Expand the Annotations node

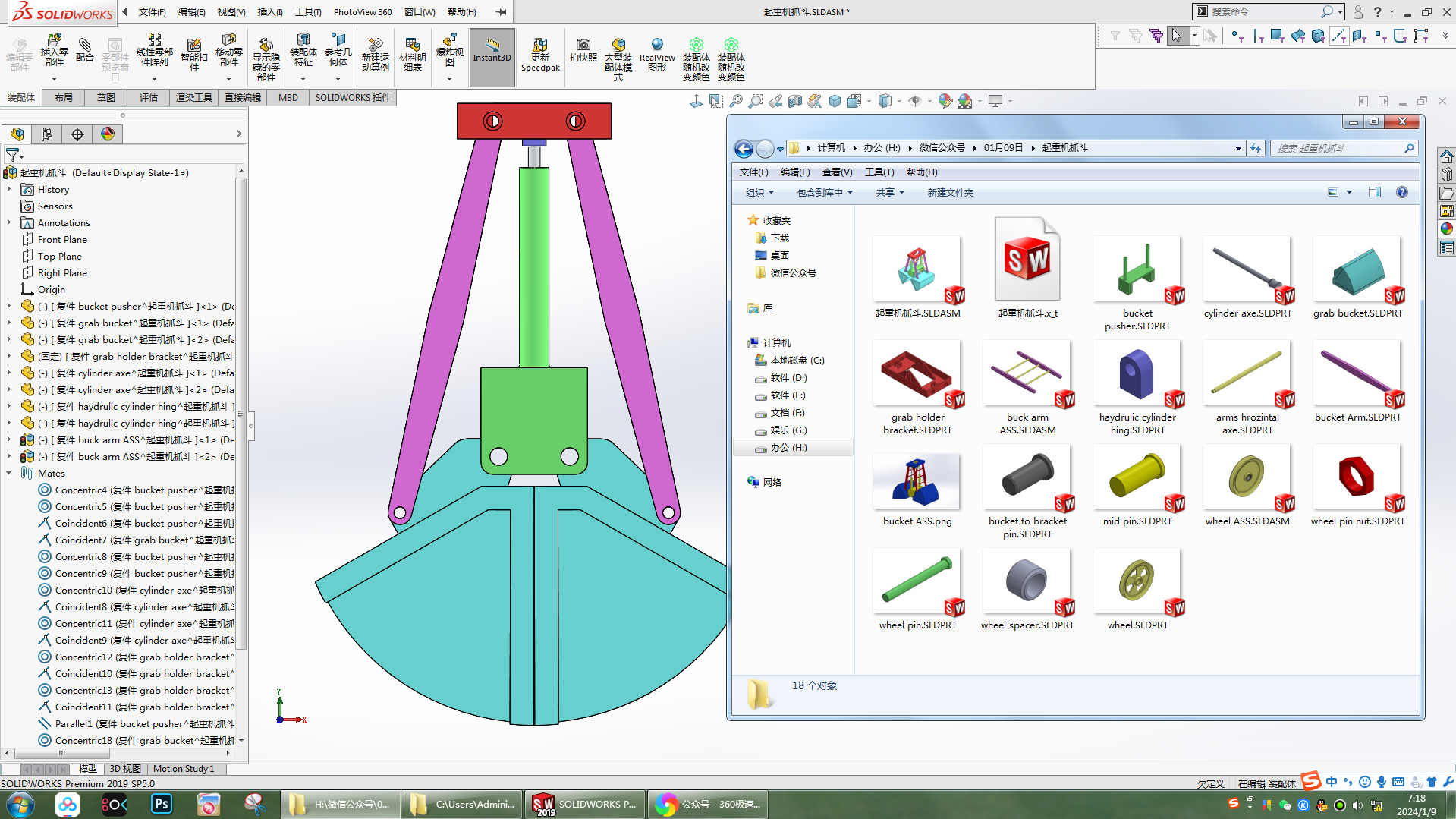[x=9, y=223]
